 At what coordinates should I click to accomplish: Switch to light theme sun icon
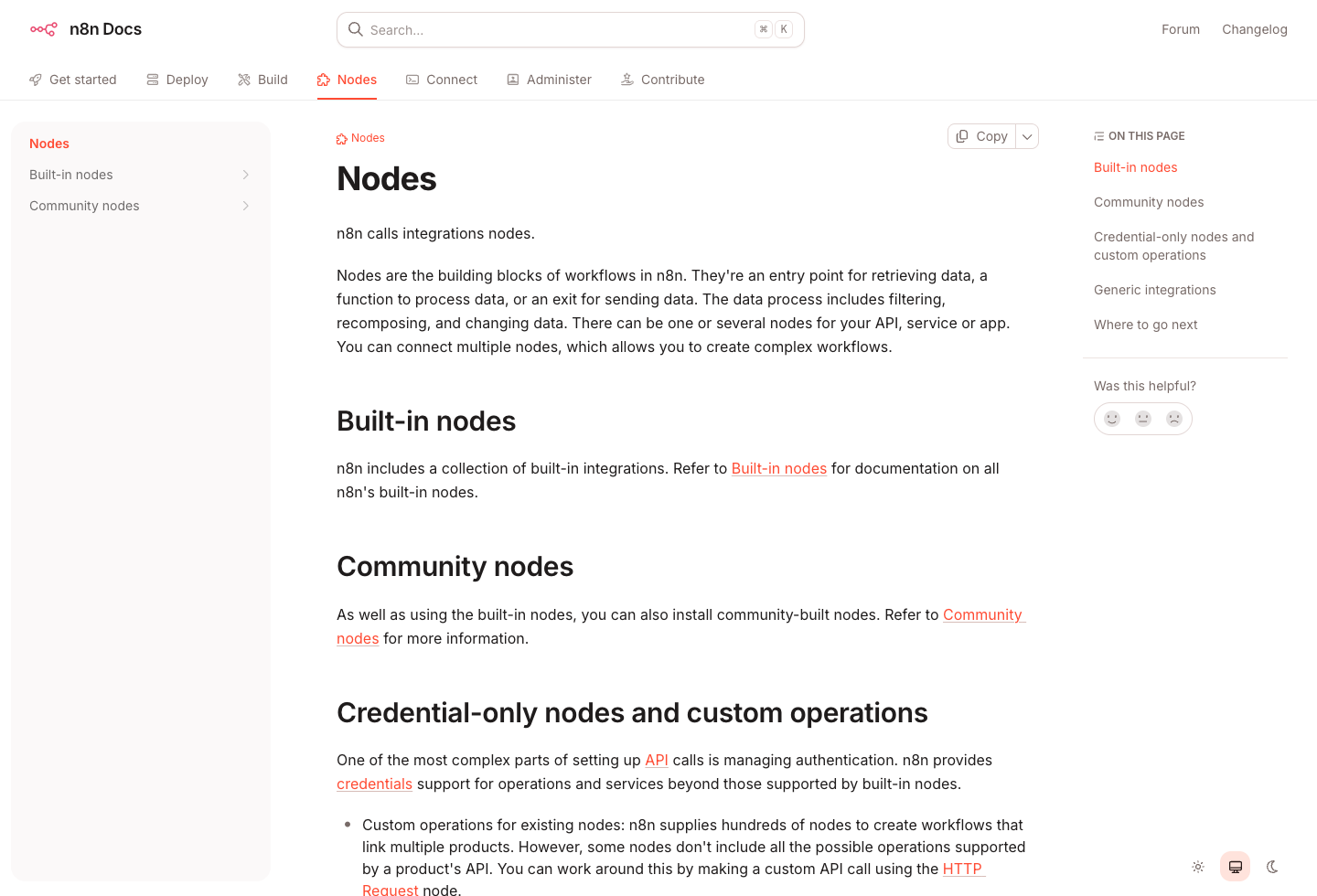coord(1198,867)
